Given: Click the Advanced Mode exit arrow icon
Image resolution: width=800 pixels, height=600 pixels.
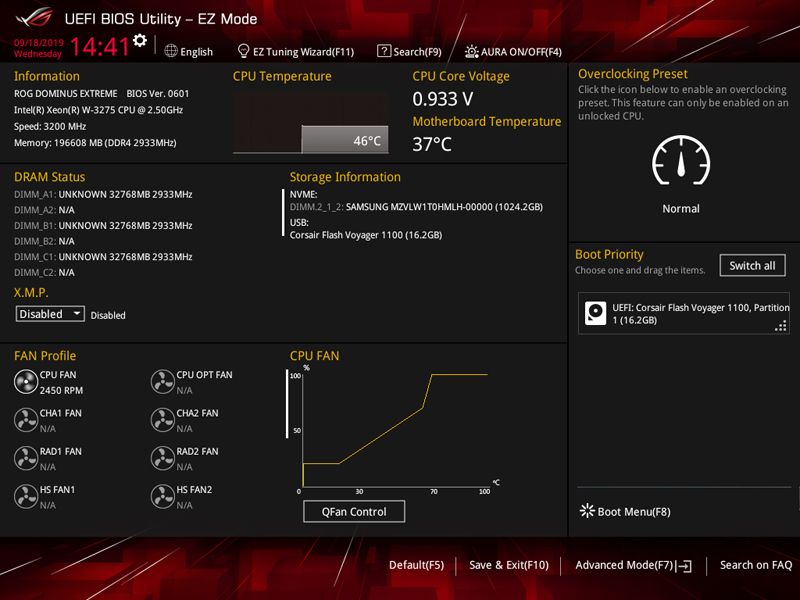Looking at the screenshot, I should [x=684, y=566].
